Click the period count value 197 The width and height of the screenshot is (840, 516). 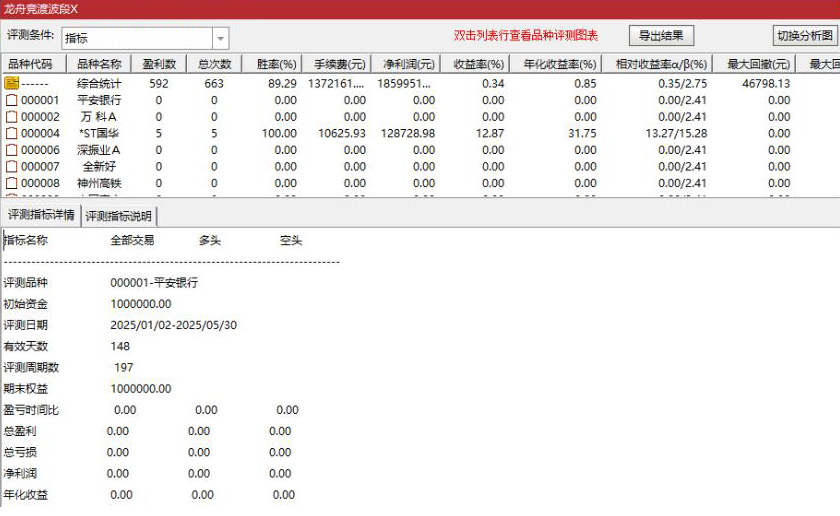124,368
